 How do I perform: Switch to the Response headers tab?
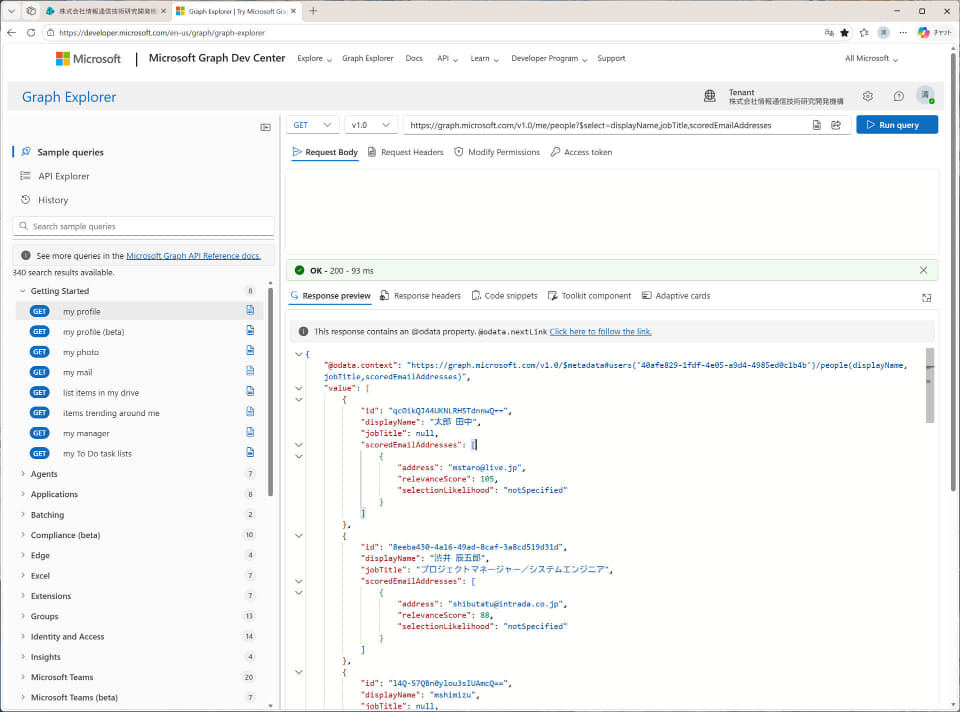(x=420, y=296)
